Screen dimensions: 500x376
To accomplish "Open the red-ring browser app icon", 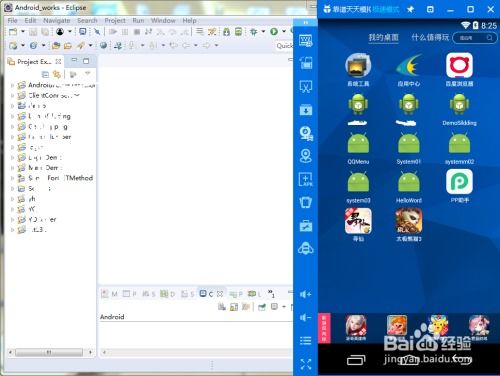I will (x=459, y=65).
